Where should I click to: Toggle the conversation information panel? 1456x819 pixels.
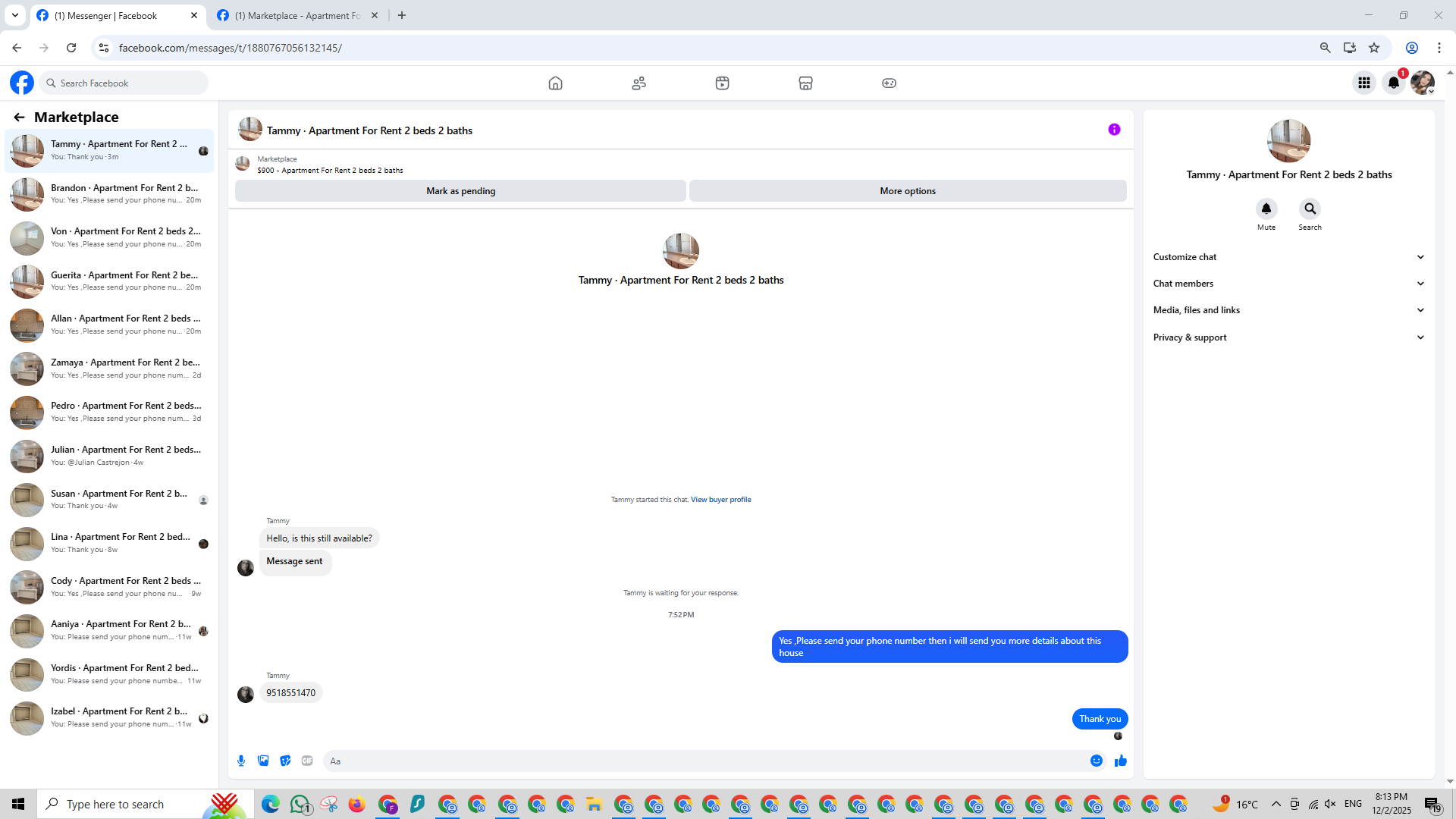[x=1114, y=130]
